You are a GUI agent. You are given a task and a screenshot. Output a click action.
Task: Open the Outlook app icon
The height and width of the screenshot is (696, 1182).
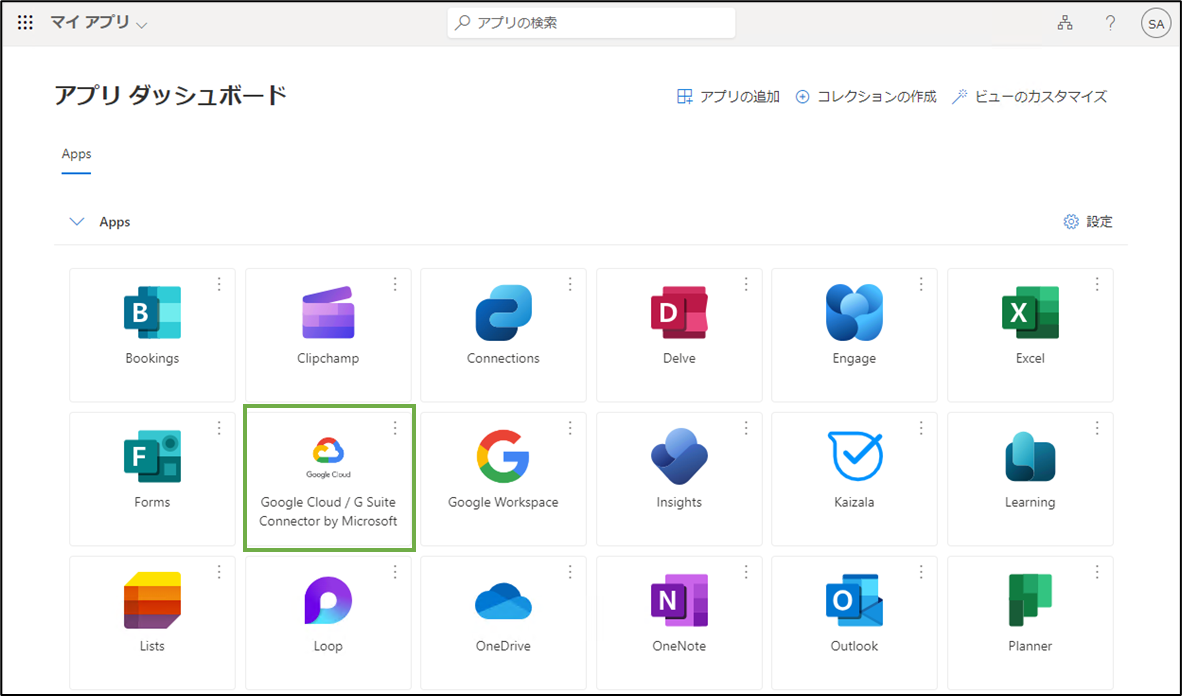tap(854, 600)
